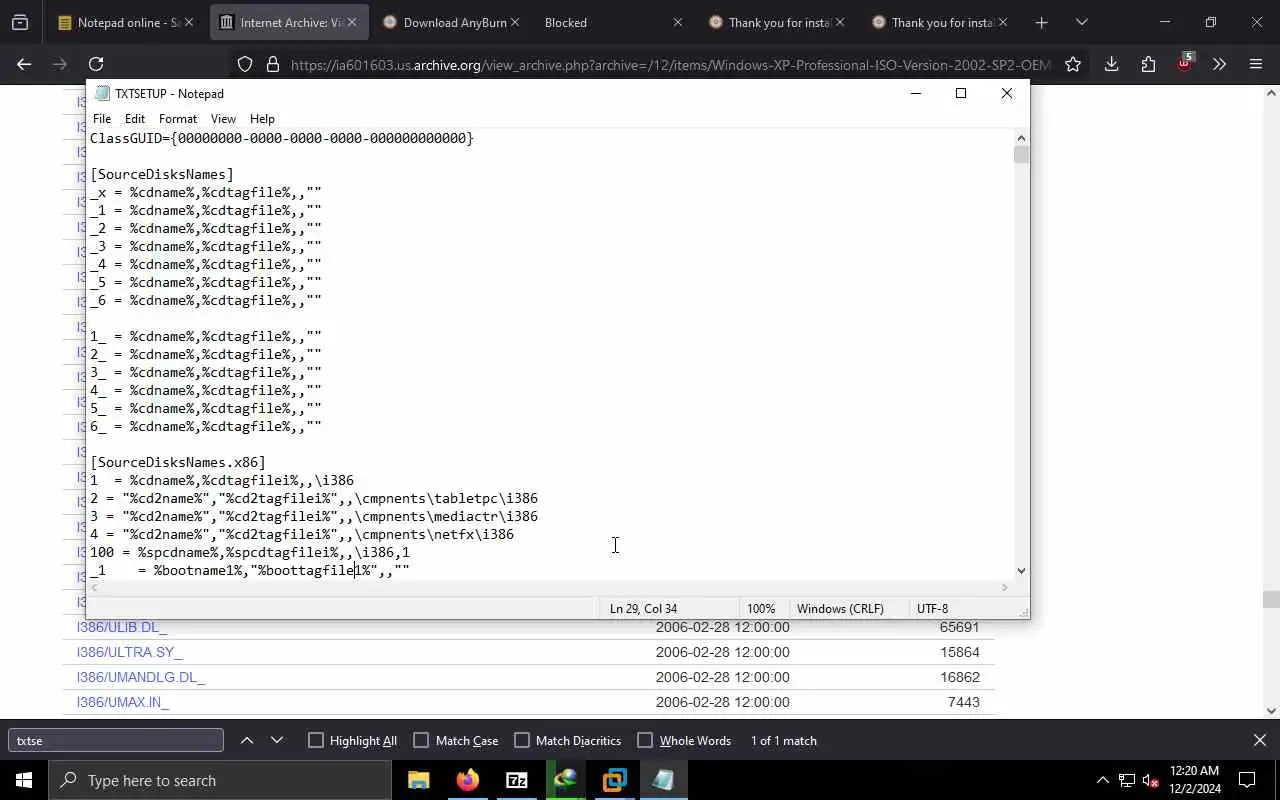Jump to next find match
Screen dimensions: 1280x800
point(277,740)
